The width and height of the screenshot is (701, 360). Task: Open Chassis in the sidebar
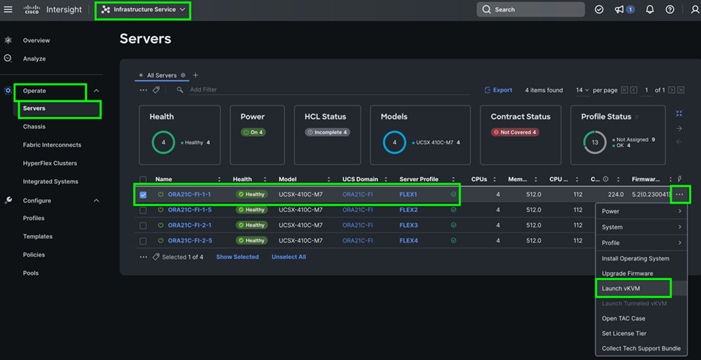(x=34, y=127)
